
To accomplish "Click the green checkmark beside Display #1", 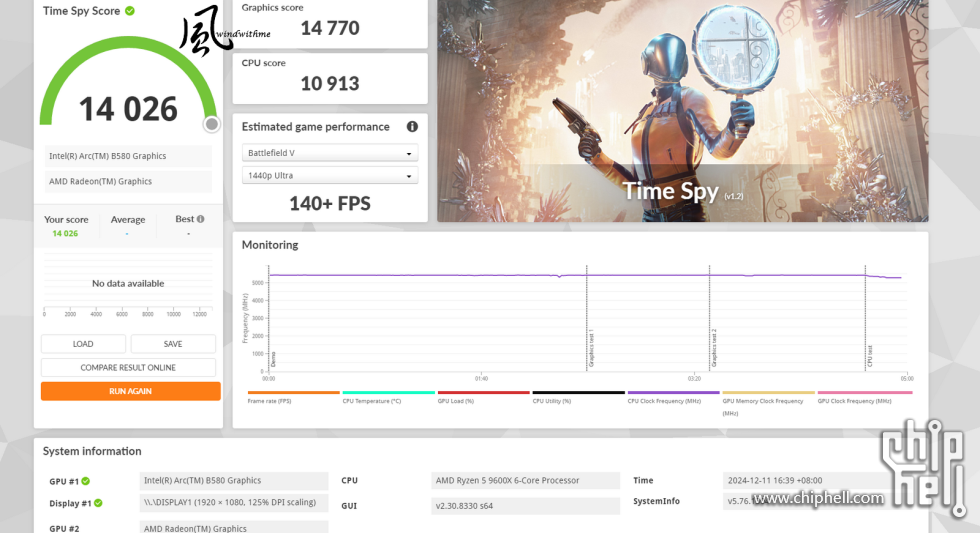I will point(98,503).
